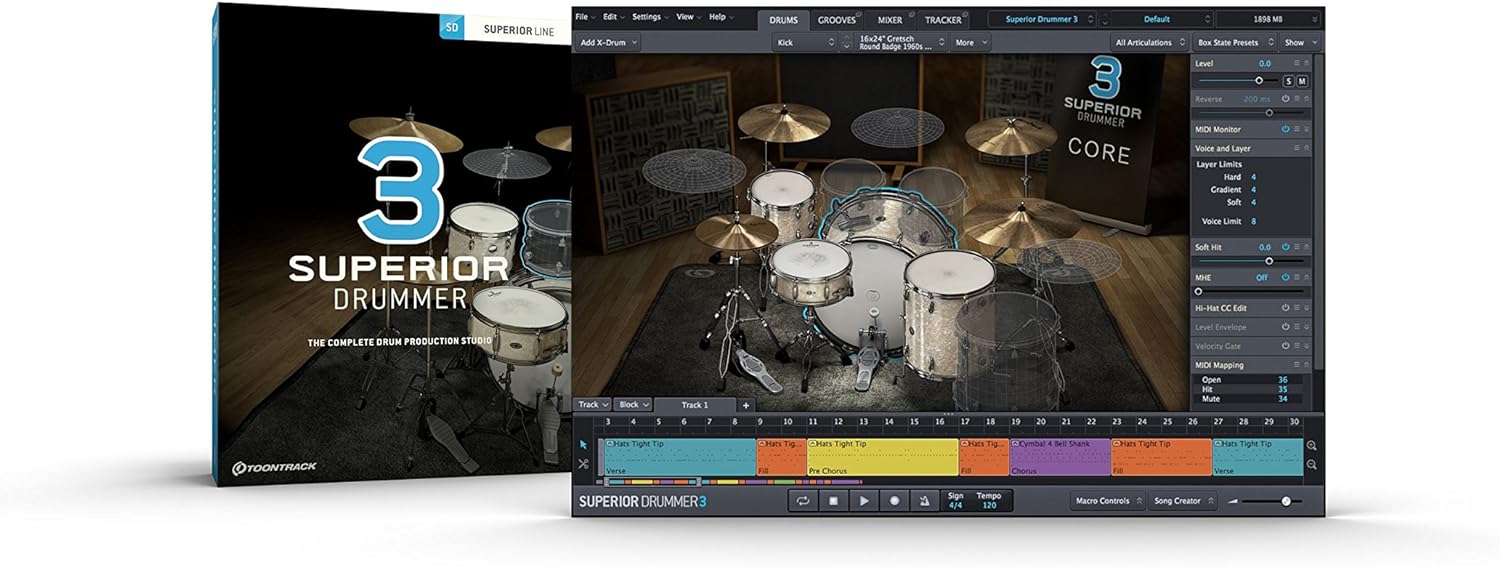Open the File menu
Screen dimensions: 1500x567
coord(584,17)
